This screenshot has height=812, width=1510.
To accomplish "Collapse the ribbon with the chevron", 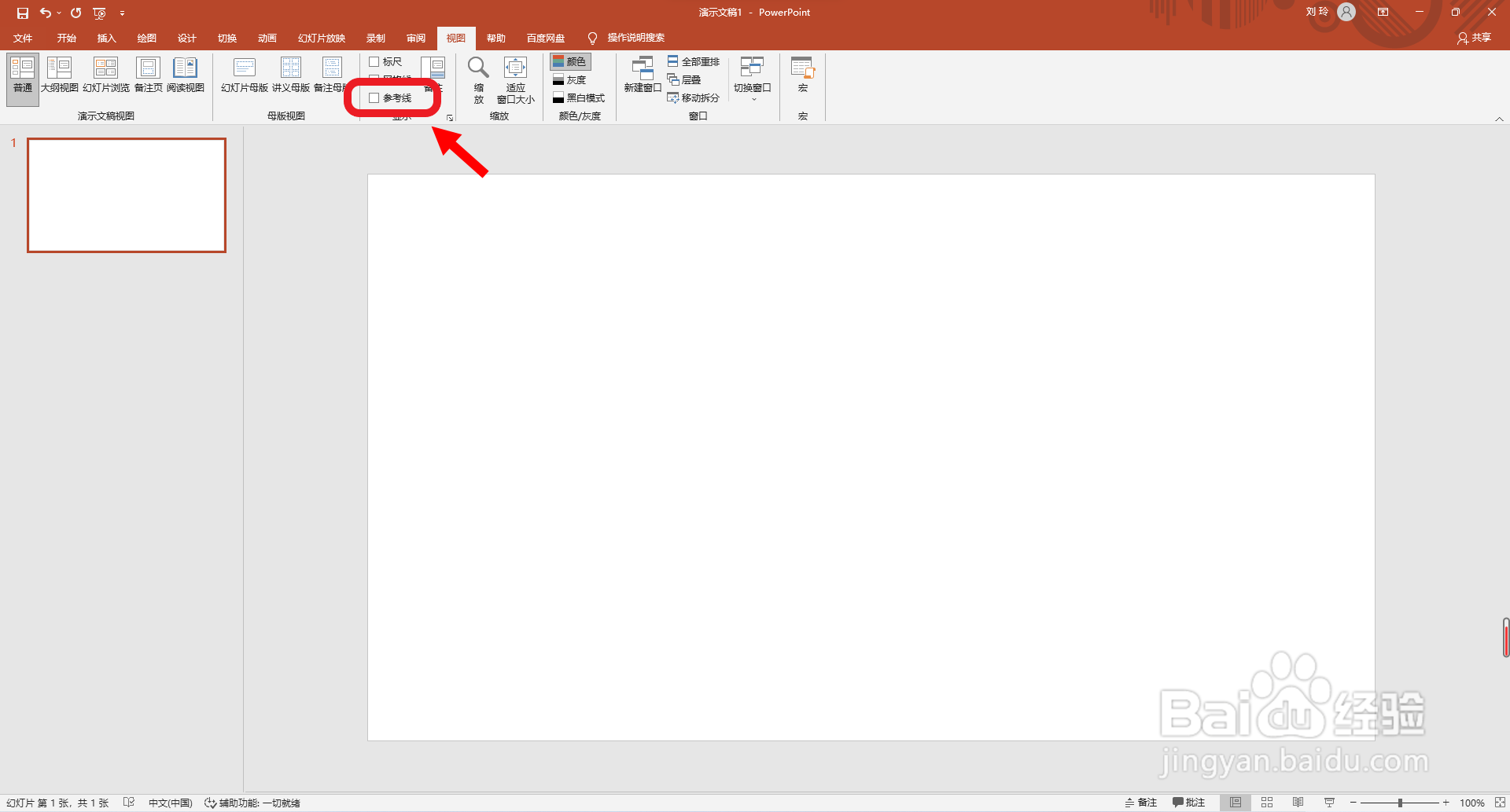I will [1499, 119].
